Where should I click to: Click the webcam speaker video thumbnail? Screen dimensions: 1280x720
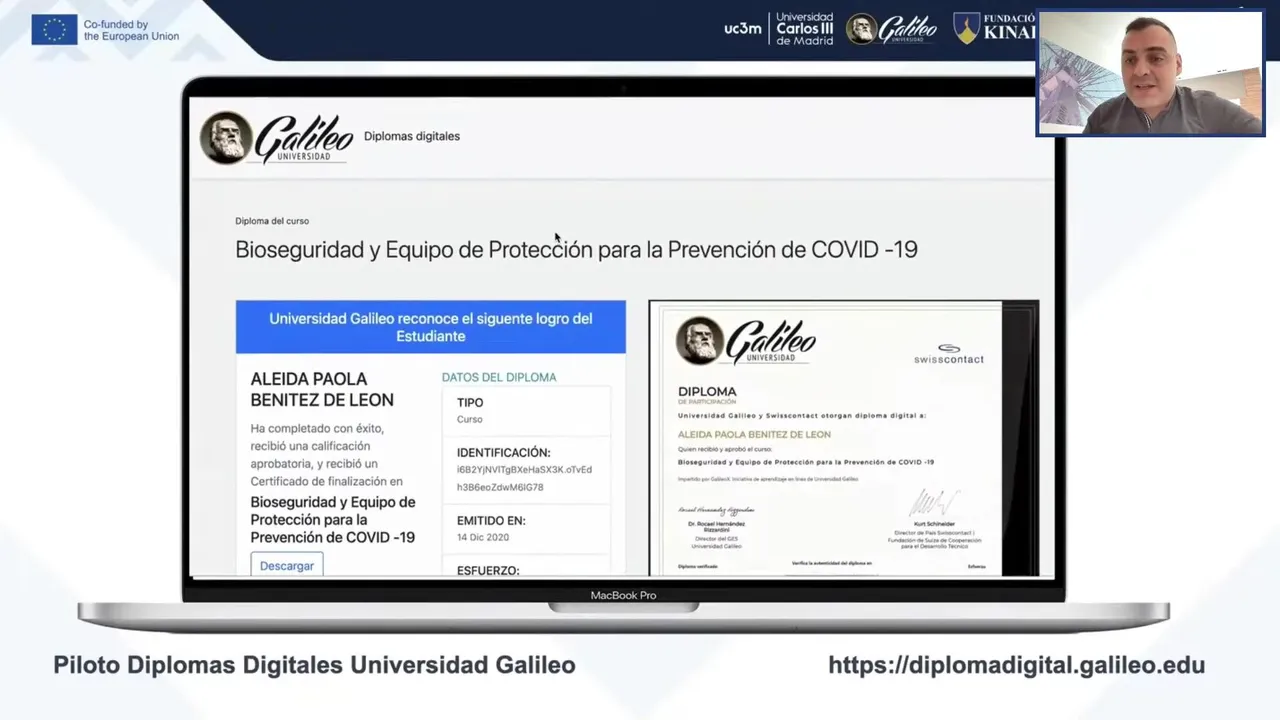(x=1150, y=73)
